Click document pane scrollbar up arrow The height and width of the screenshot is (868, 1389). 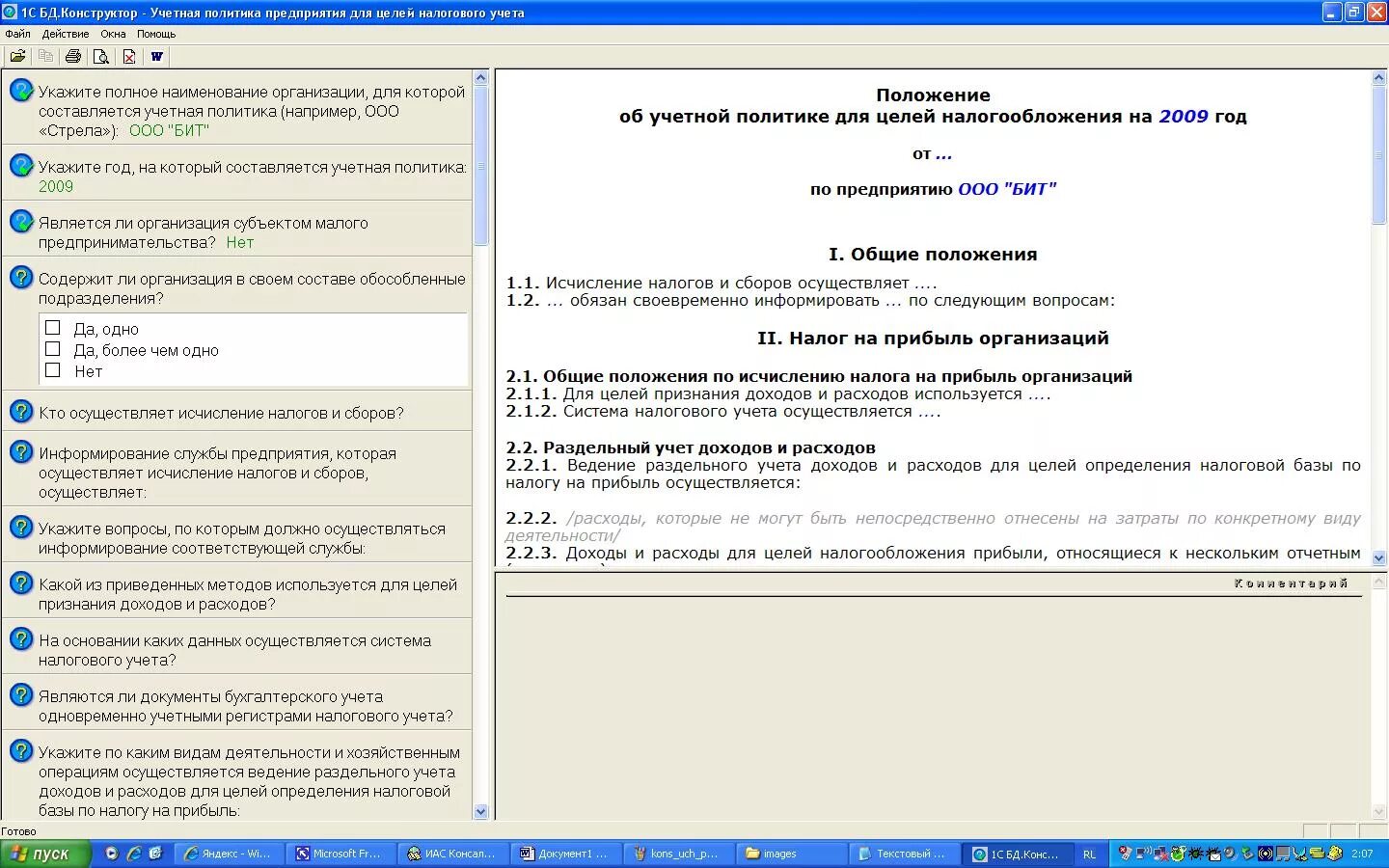point(1378,77)
